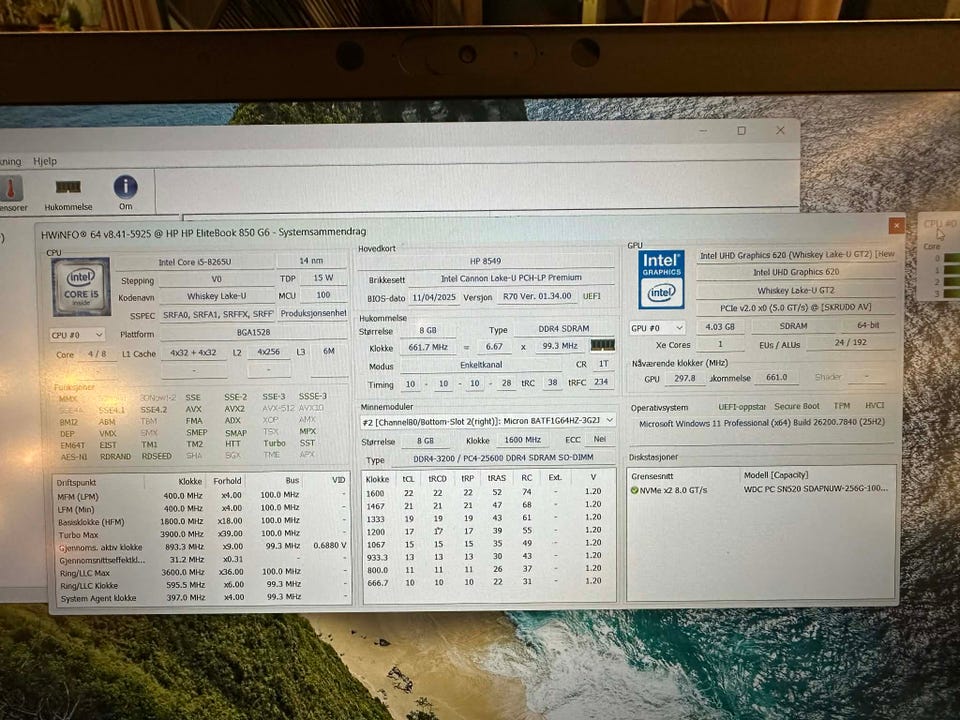The image size is (960, 720).
Task: Click the RDSEED feature flag
Action: tap(156, 457)
